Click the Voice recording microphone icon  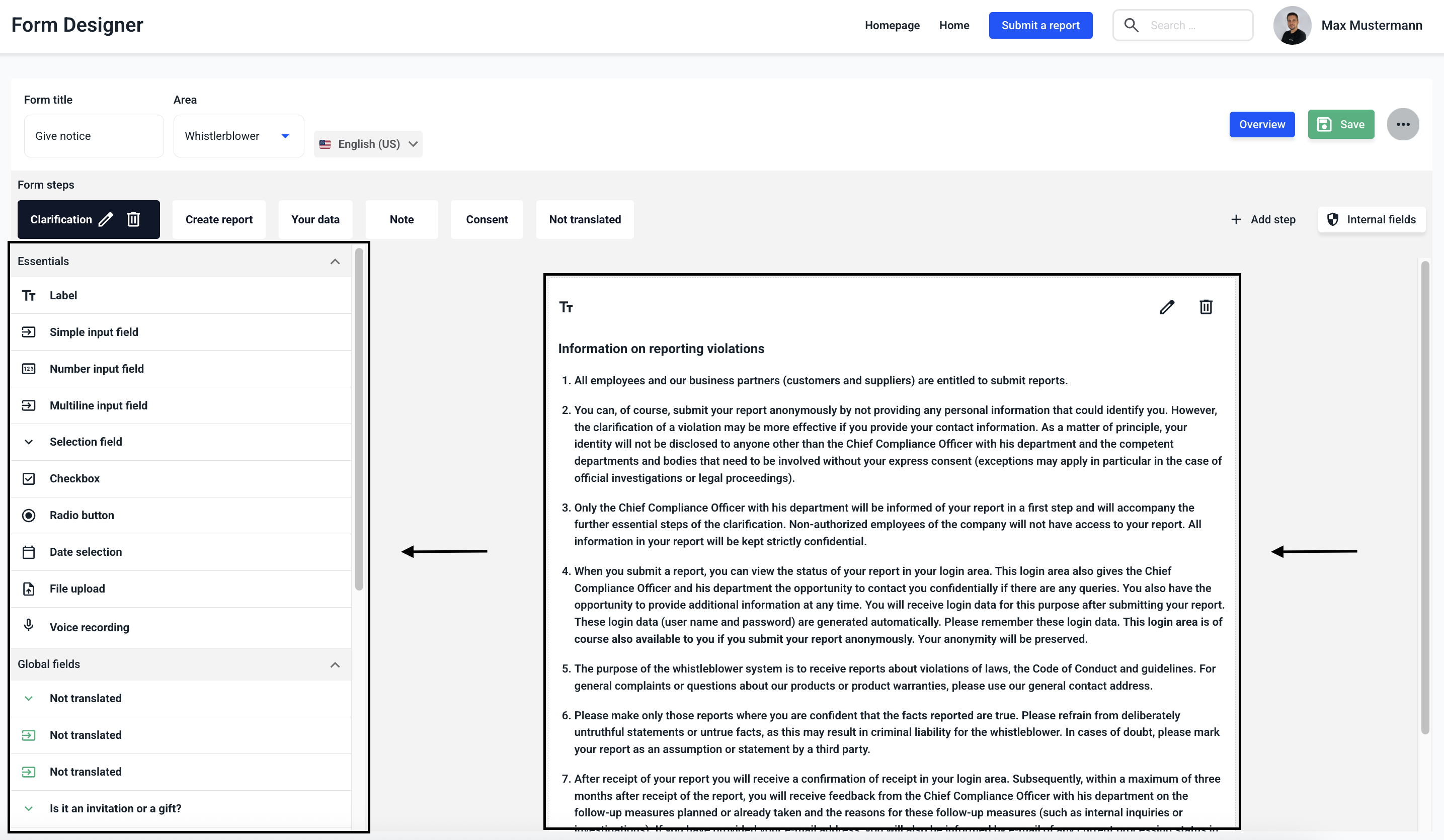click(29, 625)
